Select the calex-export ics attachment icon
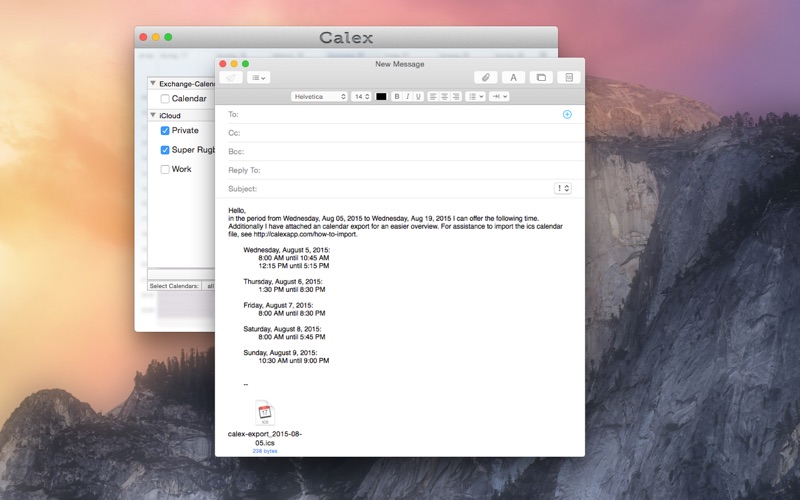Image resolution: width=800 pixels, height=500 pixels. (x=264, y=413)
